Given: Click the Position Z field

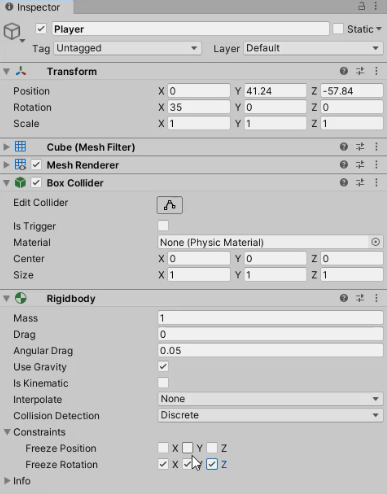Looking at the screenshot, I should click(352, 91).
